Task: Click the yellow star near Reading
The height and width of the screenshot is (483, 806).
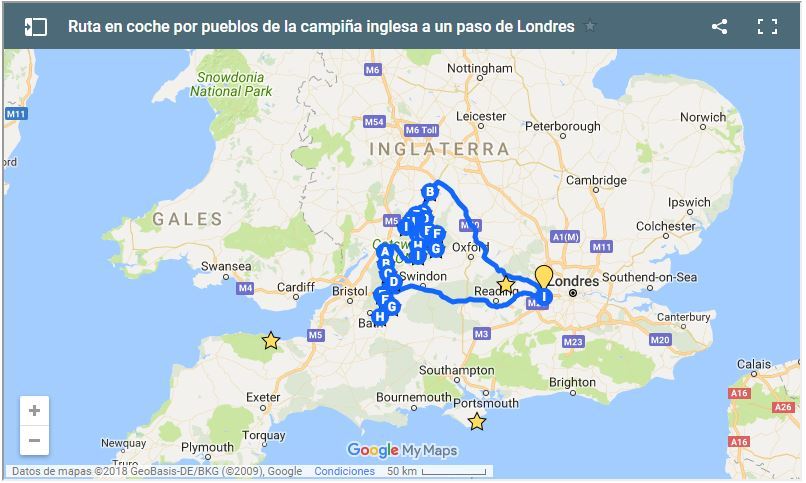Action: click(506, 284)
